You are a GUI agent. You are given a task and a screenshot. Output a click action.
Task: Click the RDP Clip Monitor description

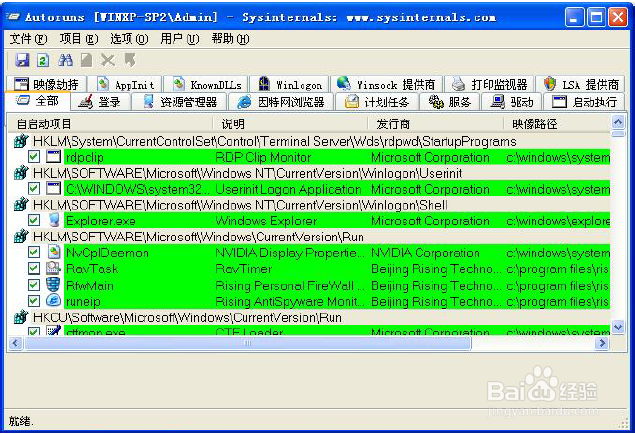tap(263, 157)
